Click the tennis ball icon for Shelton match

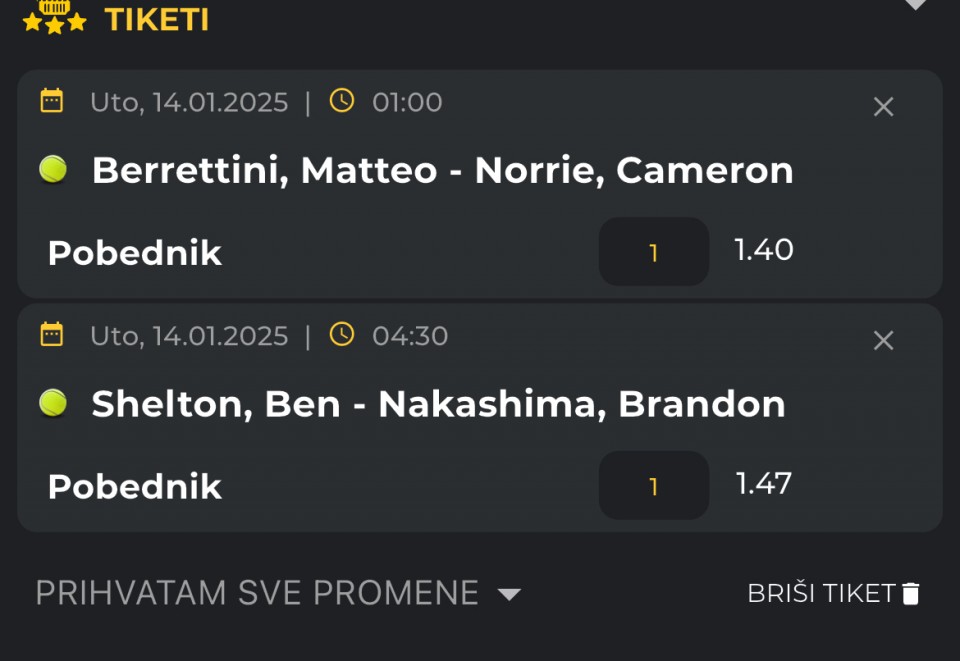53,403
